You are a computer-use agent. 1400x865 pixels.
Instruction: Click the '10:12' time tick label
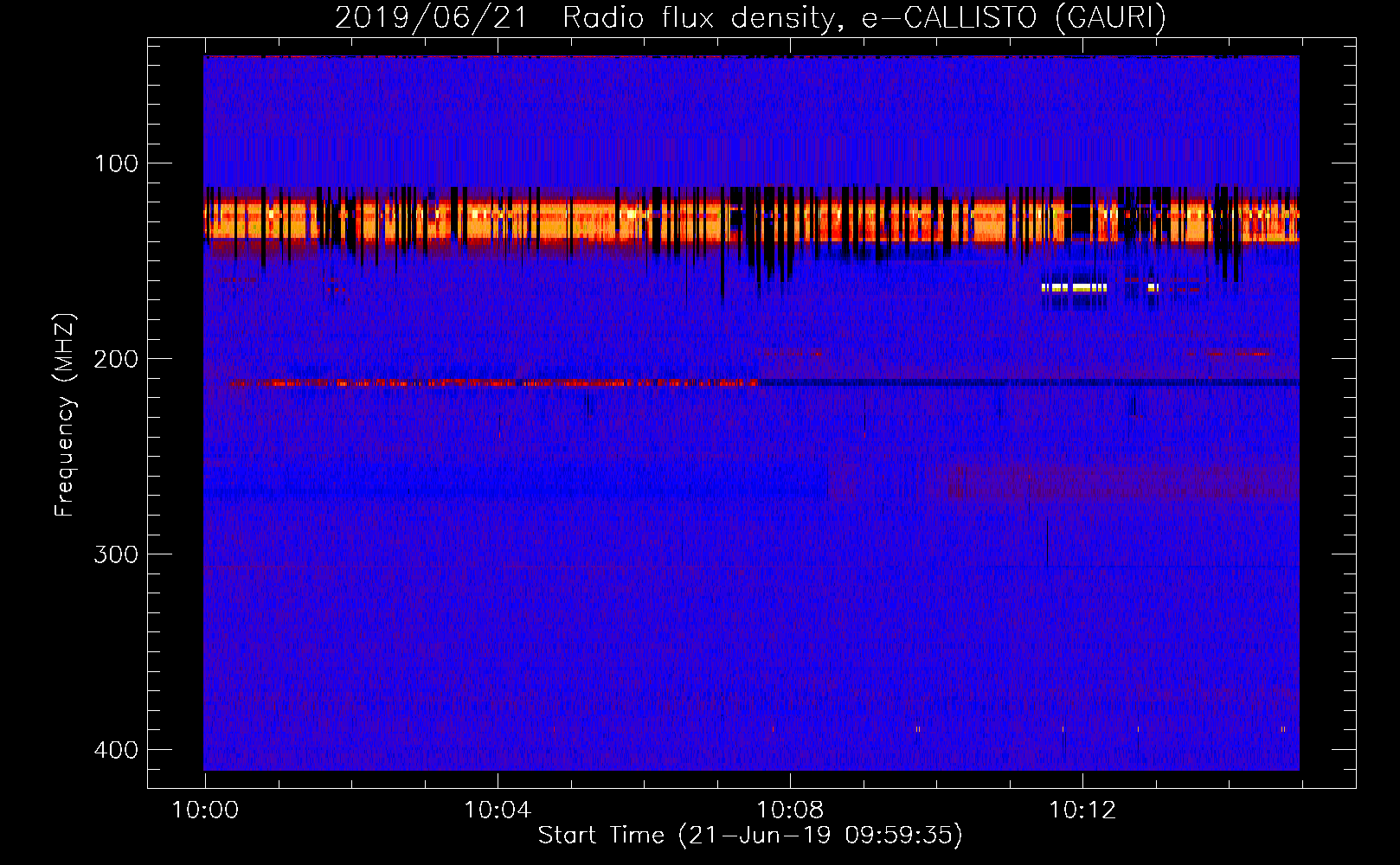click(x=1082, y=810)
